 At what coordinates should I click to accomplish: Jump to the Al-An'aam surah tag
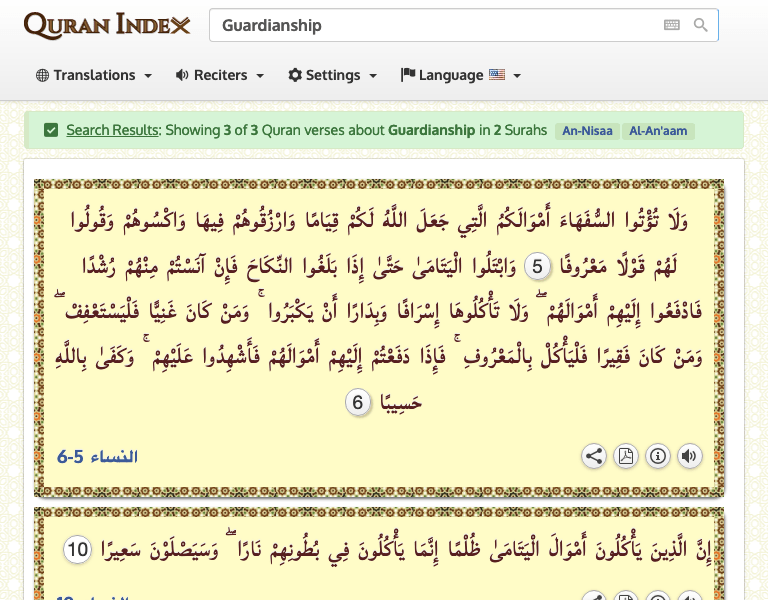658,131
